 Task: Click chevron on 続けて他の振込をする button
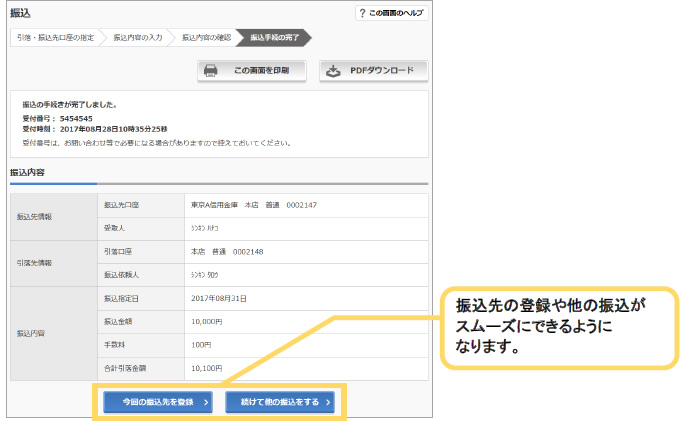pos(328,402)
